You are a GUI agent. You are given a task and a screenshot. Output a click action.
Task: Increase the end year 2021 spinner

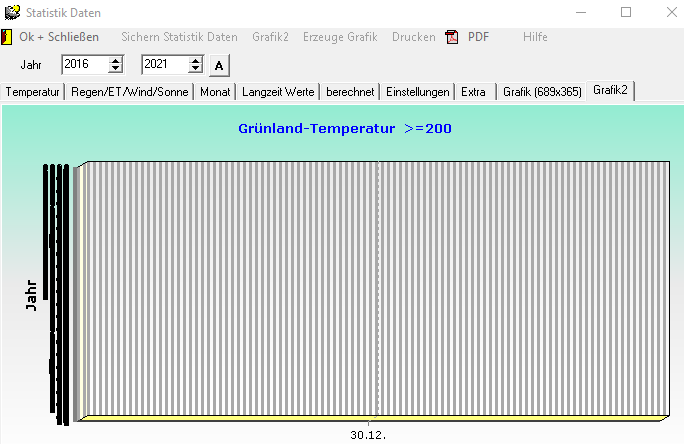point(195,61)
